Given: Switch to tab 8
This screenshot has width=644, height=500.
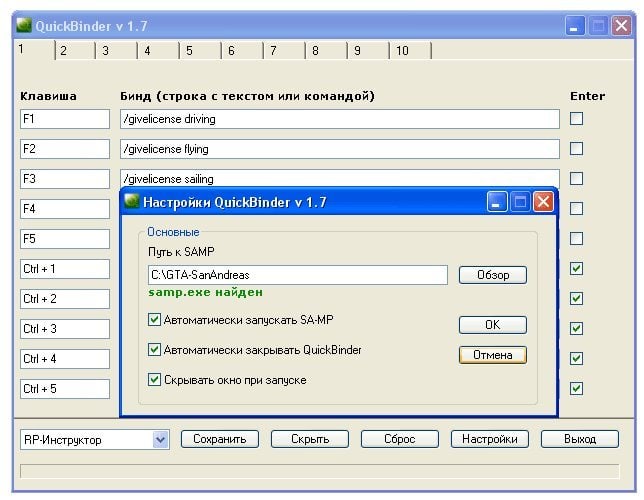Looking at the screenshot, I should click(x=326, y=51).
